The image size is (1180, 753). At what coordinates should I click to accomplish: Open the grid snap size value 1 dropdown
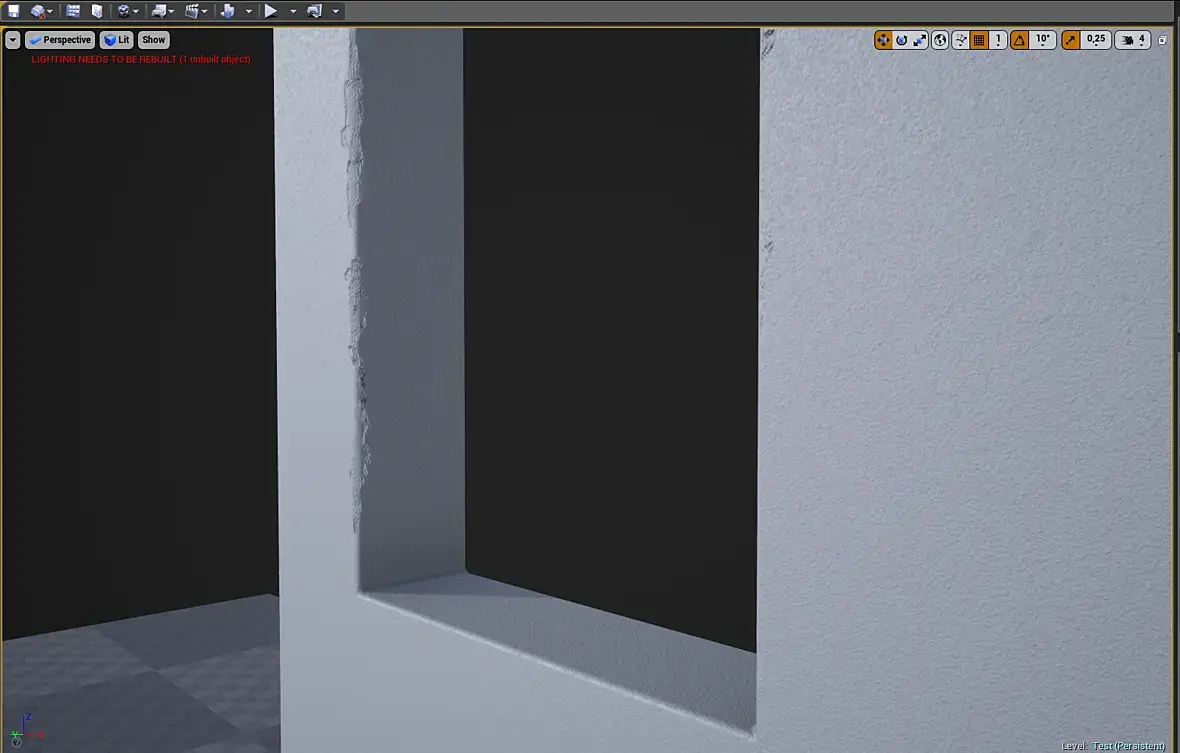[999, 40]
